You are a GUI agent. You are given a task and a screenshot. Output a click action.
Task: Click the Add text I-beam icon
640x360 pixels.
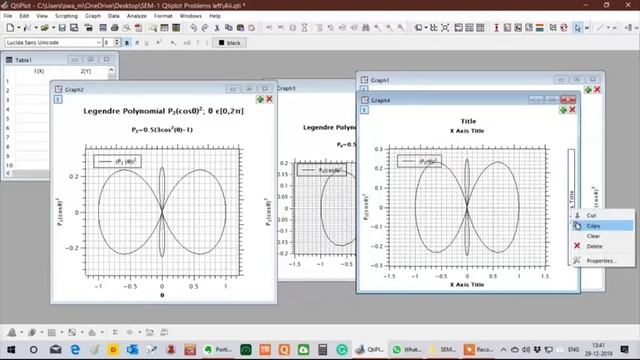click(496, 28)
